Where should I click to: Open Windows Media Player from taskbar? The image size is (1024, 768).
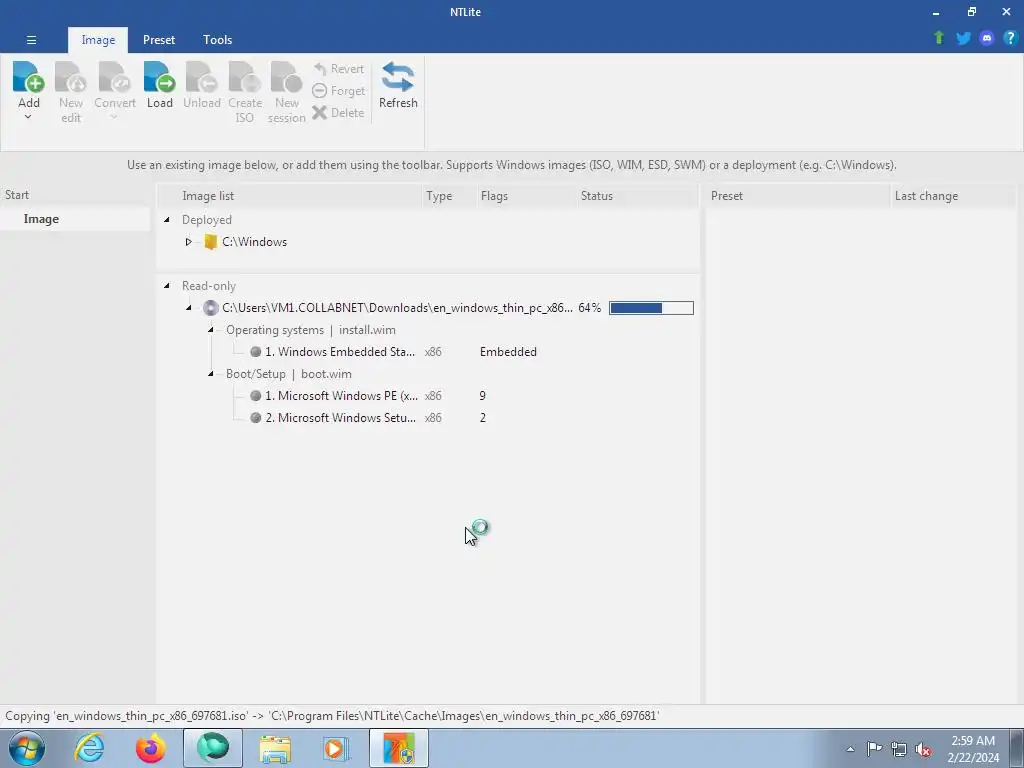pos(336,748)
